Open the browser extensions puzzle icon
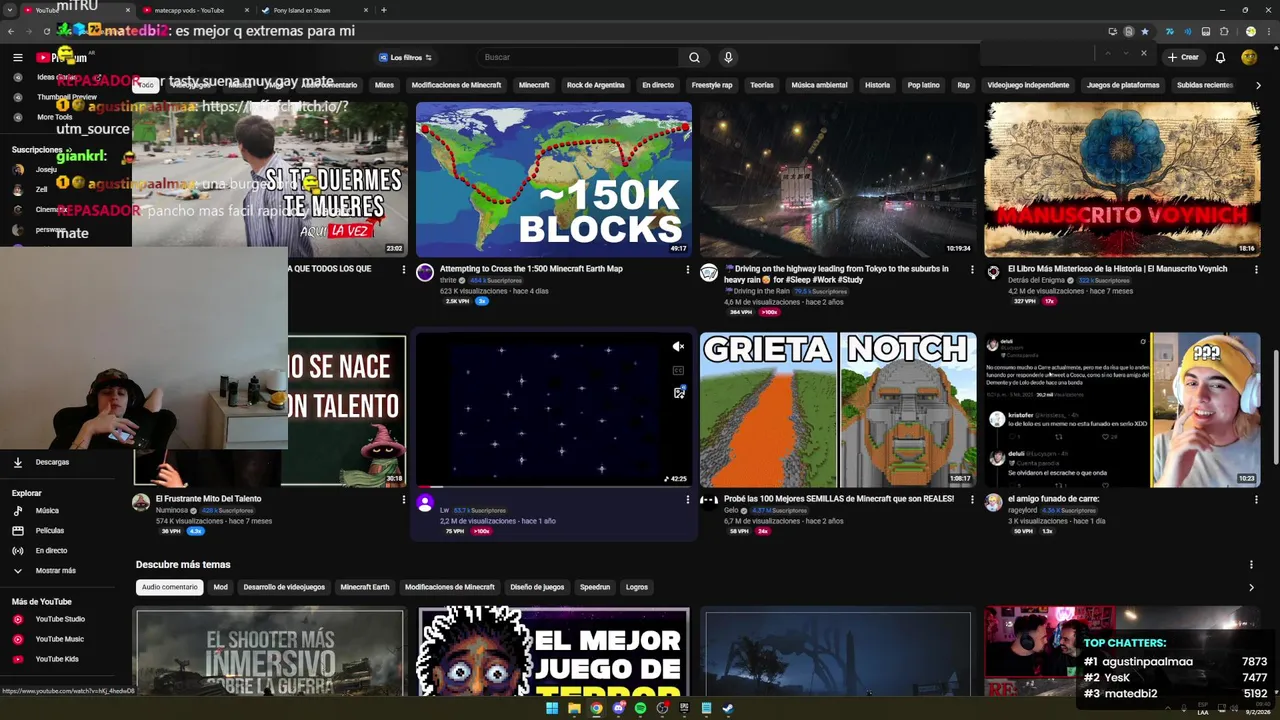1280x720 pixels. point(1224,31)
